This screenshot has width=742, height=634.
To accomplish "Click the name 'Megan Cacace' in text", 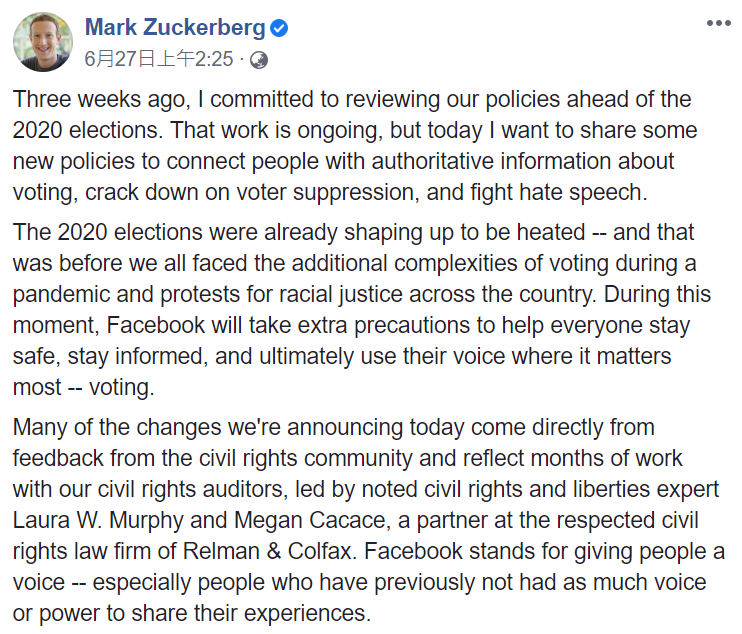I will [x=310, y=520].
